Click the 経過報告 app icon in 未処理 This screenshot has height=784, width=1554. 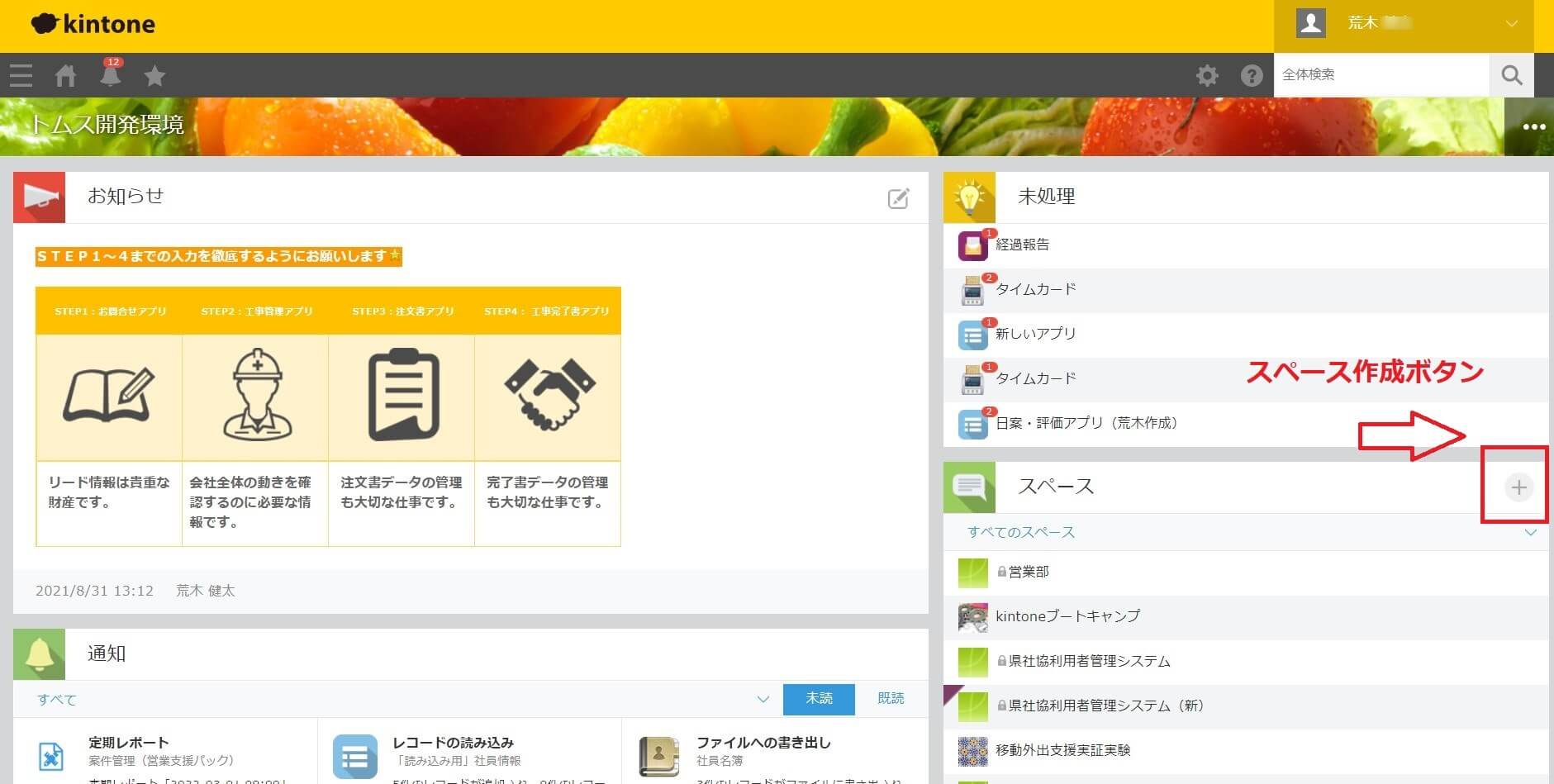972,245
